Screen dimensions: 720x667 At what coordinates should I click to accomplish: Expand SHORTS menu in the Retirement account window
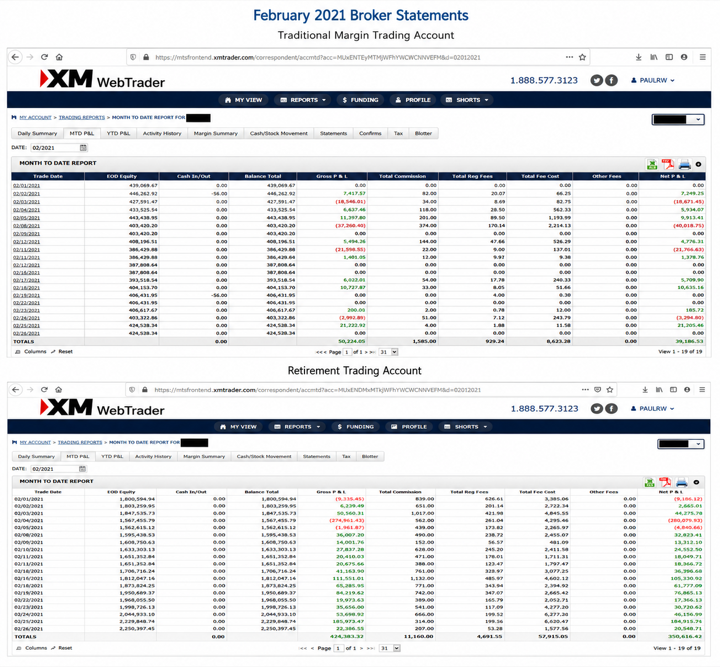click(466, 427)
